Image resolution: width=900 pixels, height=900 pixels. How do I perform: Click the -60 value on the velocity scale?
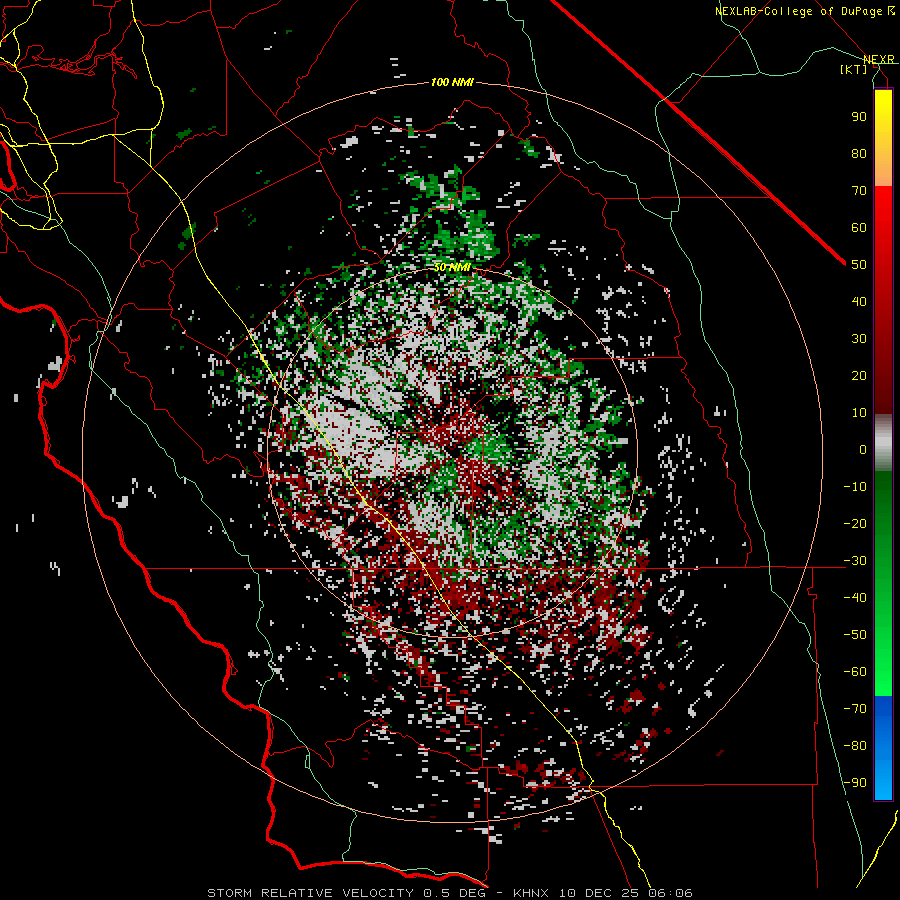pyautogui.click(x=855, y=672)
